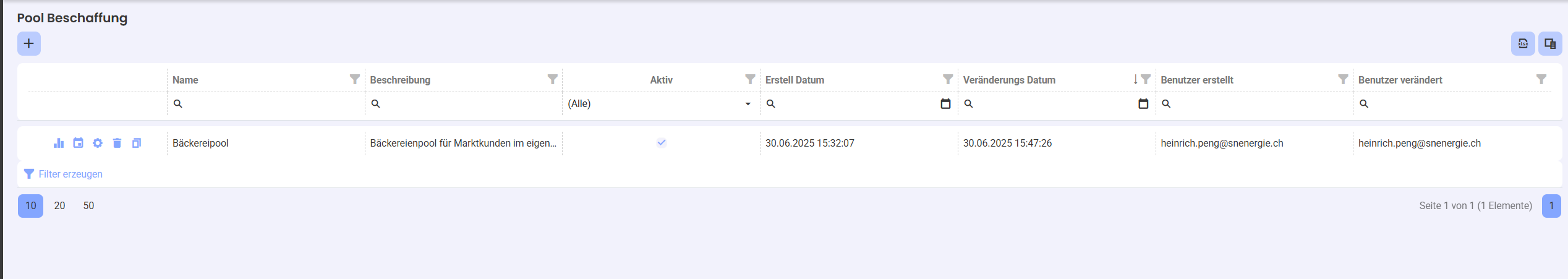Delete Bäckereipool with trash icon
The width and height of the screenshot is (1568, 279).
point(117,143)
